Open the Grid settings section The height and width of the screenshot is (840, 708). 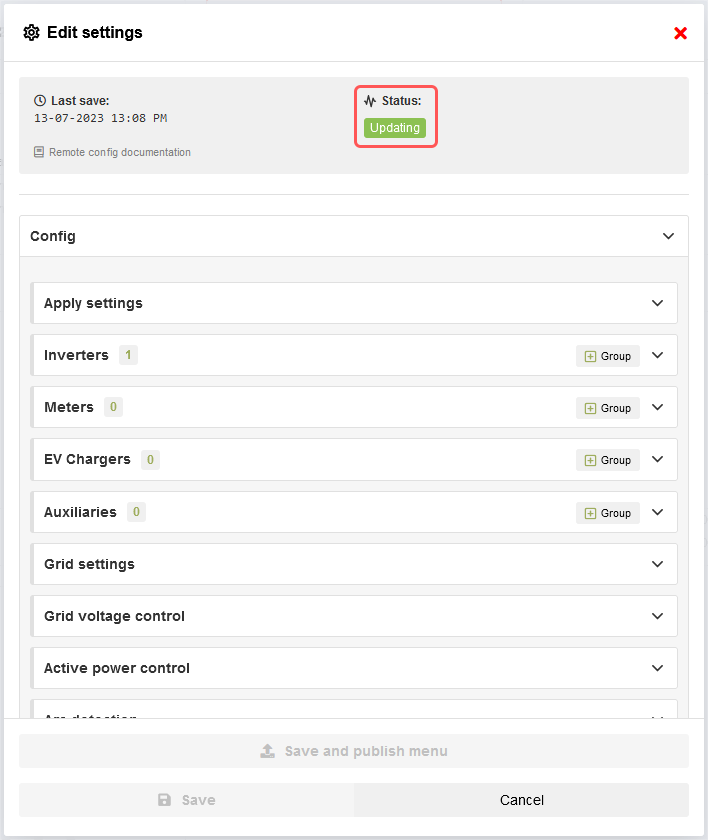point(354,564)
